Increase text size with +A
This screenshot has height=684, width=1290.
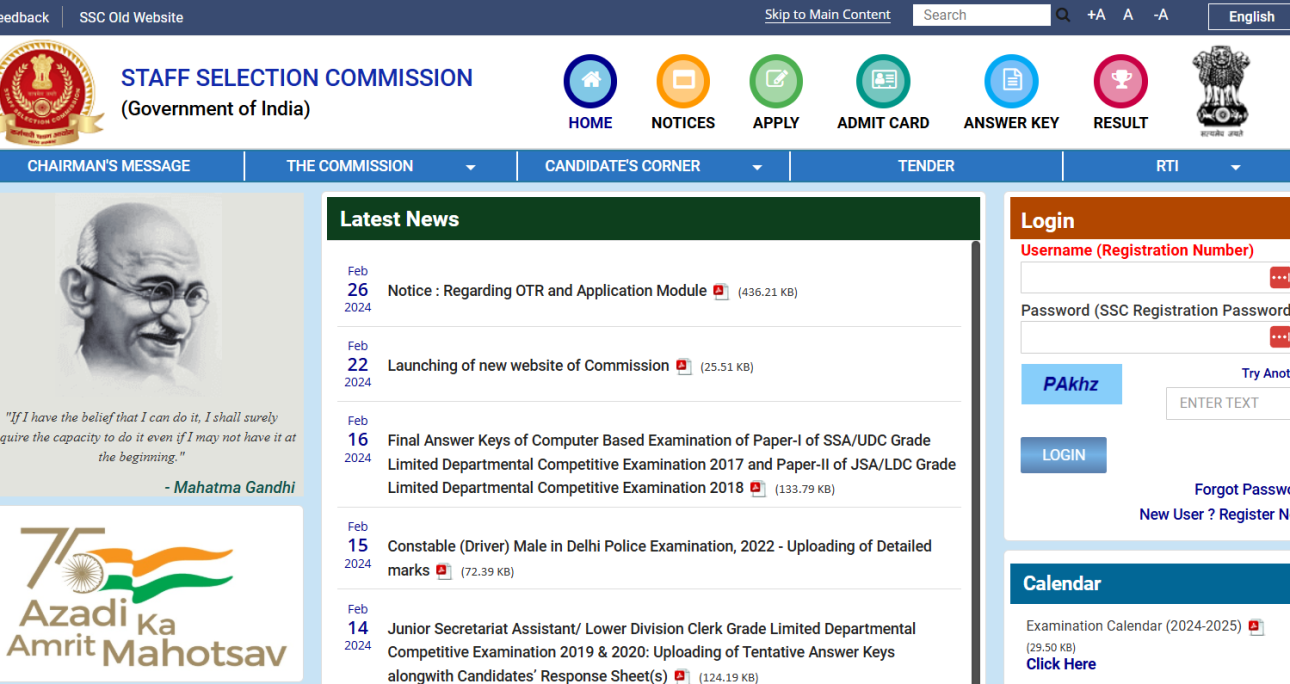coord(1096,15)
